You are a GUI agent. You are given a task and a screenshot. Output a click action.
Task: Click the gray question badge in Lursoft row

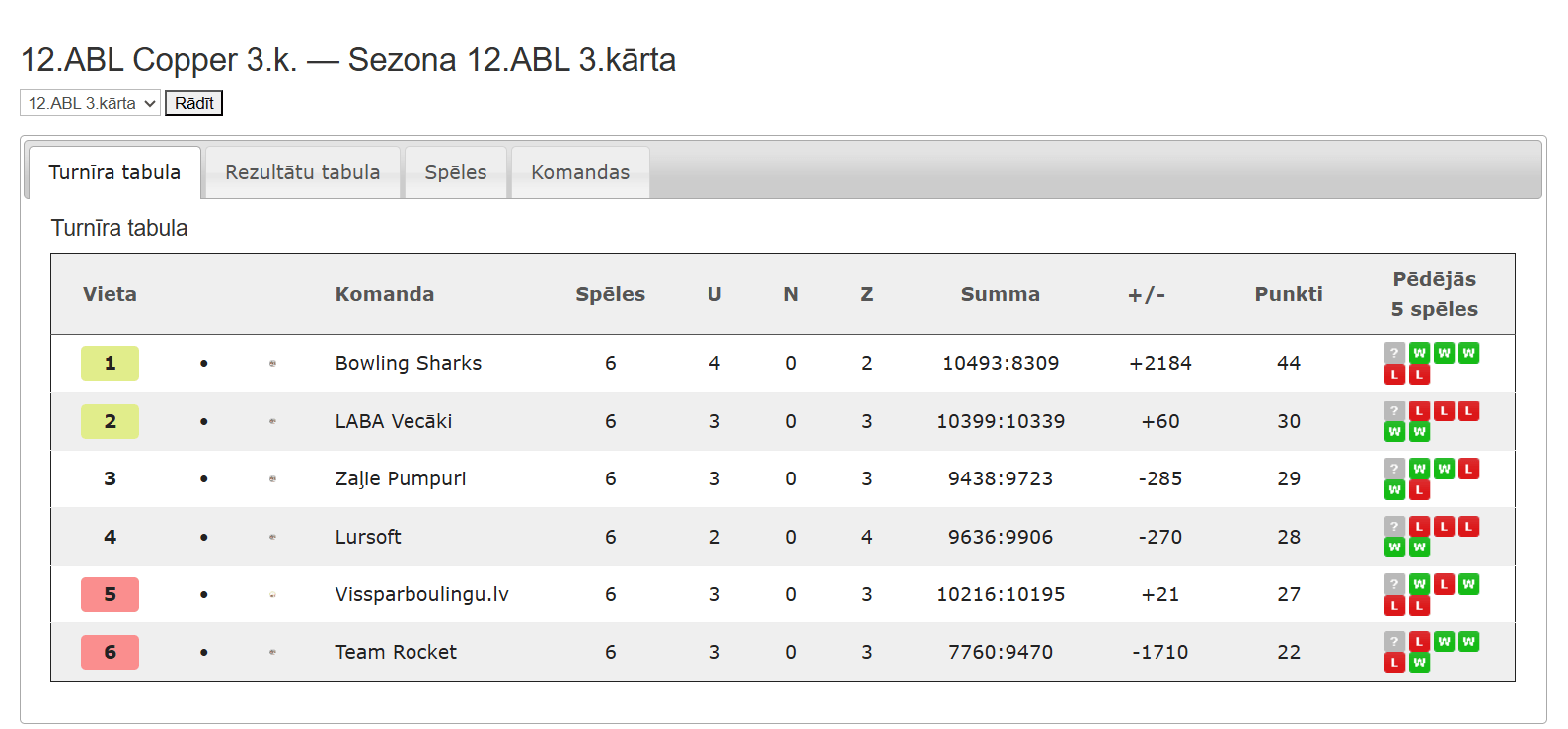(x=1394, y=526)
